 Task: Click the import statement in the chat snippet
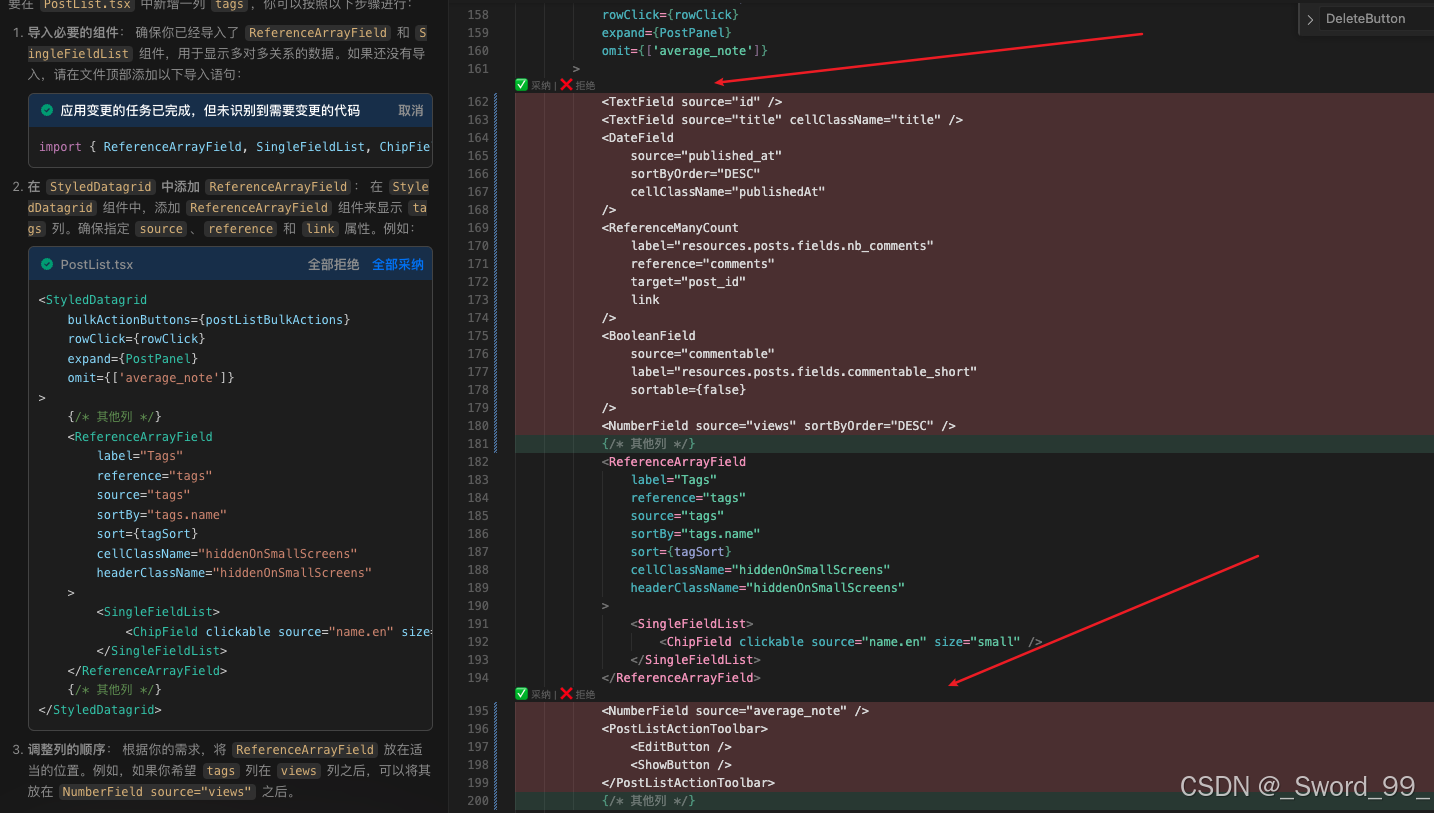235,147
